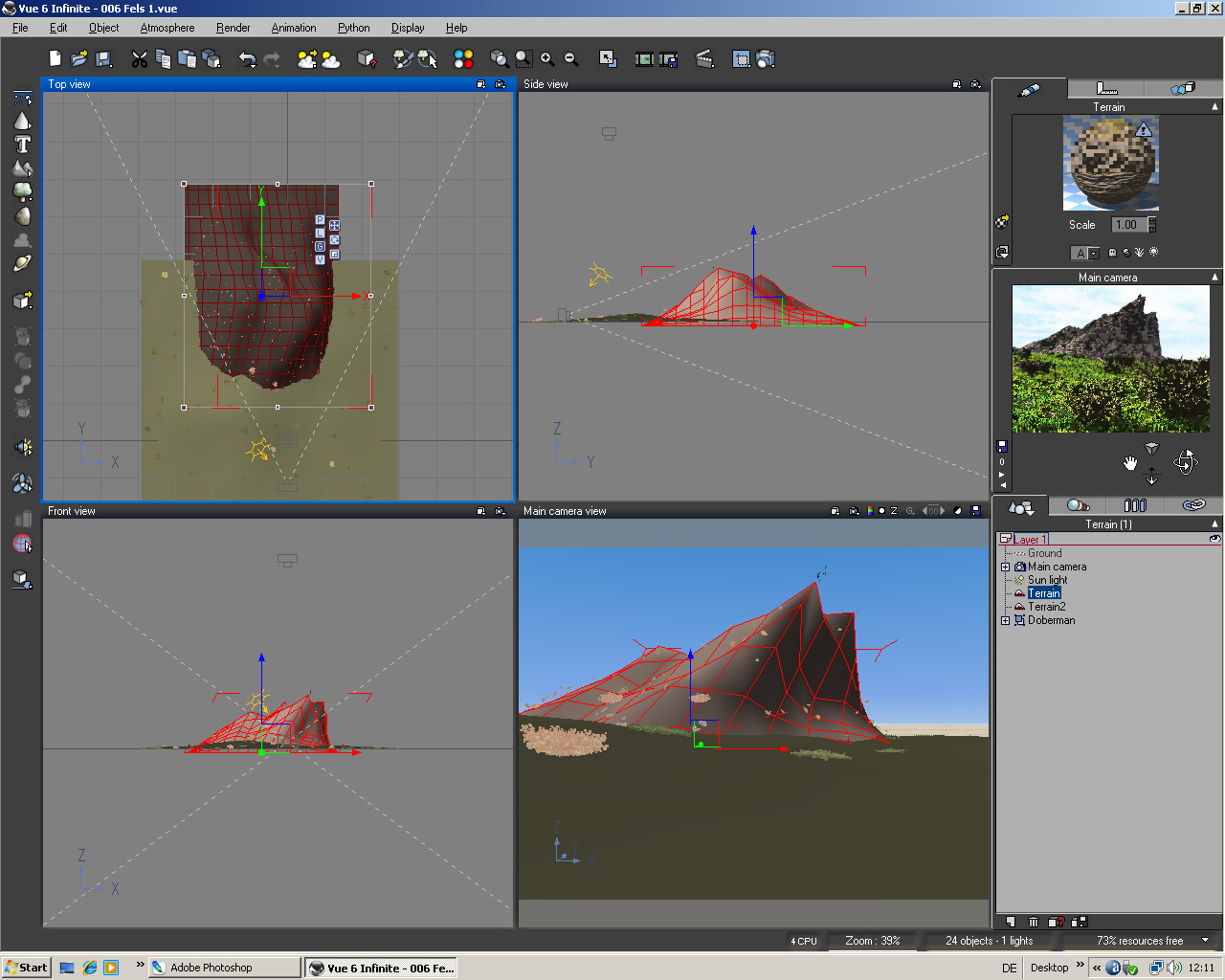Delete object using the trash can icon

coord(1033,922)
